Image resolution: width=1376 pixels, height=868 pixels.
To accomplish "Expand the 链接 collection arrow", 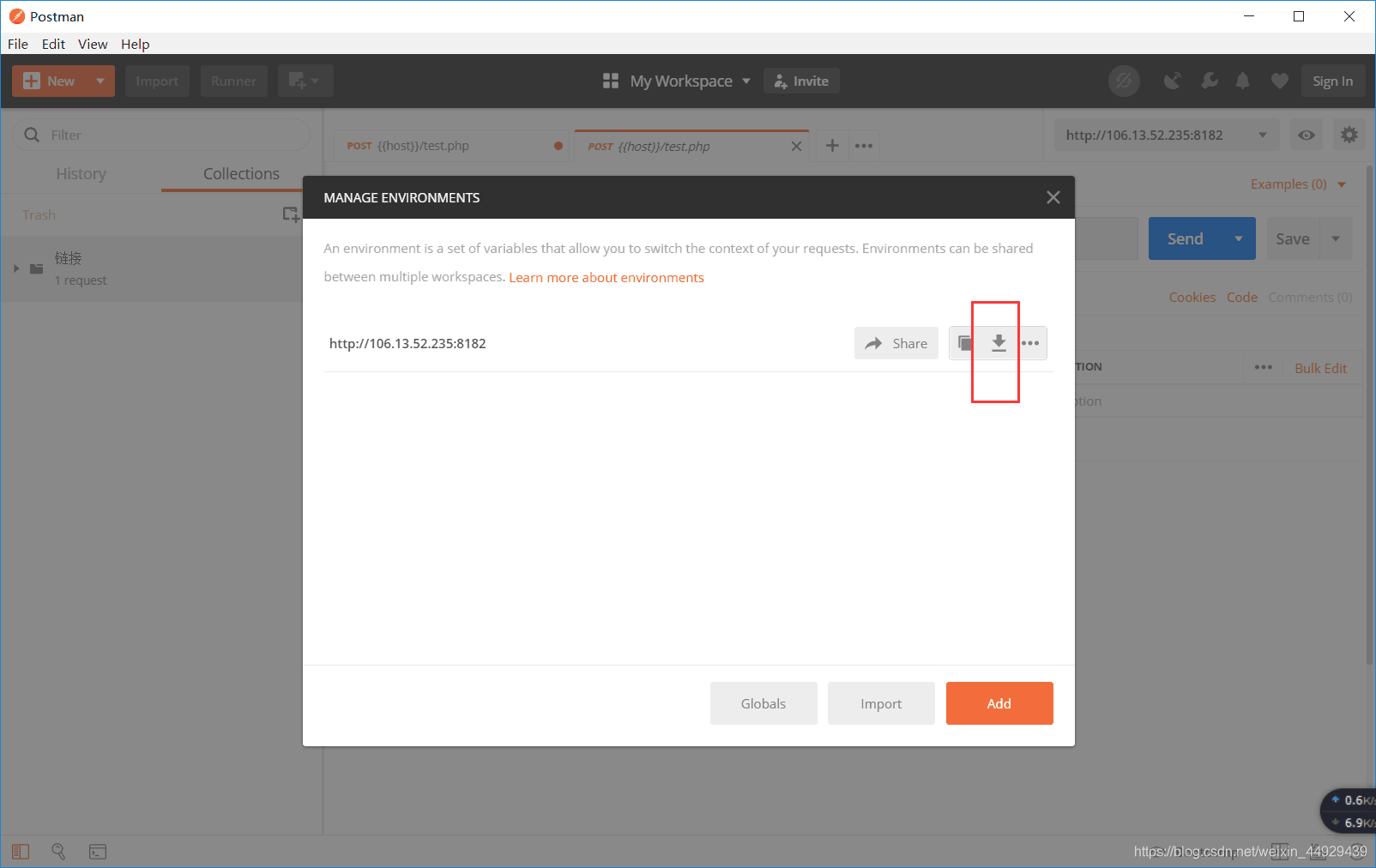I will pos(16,268).
